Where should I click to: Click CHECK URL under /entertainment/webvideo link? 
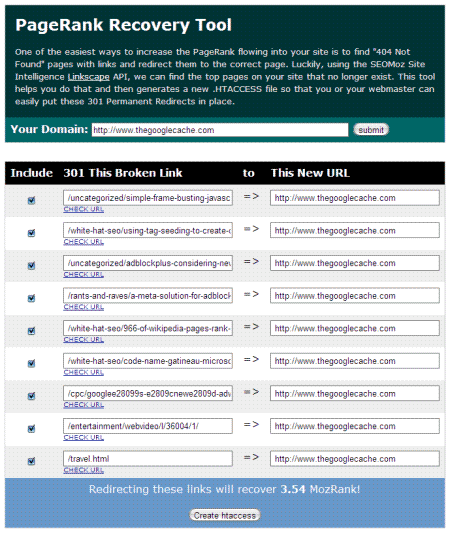[84, 437]
